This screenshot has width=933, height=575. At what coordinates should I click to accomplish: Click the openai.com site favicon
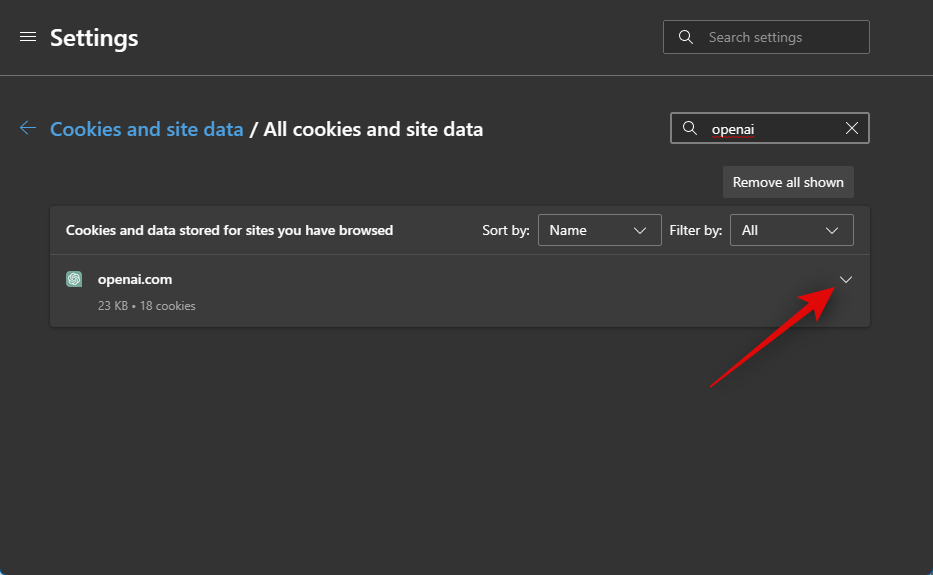click(x=74, y=279)
